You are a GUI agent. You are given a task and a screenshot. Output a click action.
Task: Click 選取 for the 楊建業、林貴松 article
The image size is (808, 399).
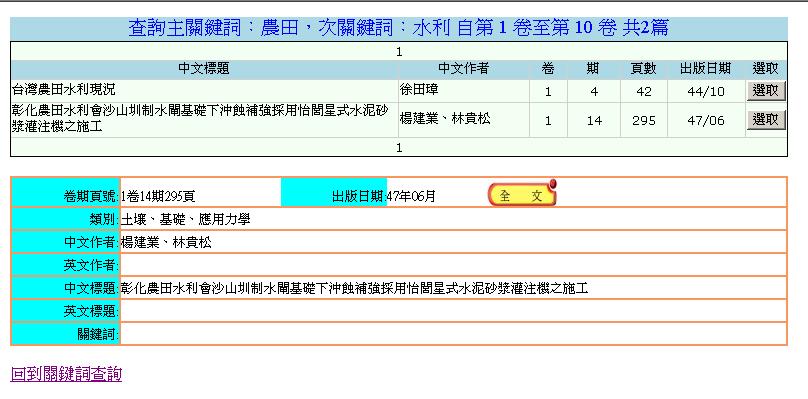[x=766, y=120]
